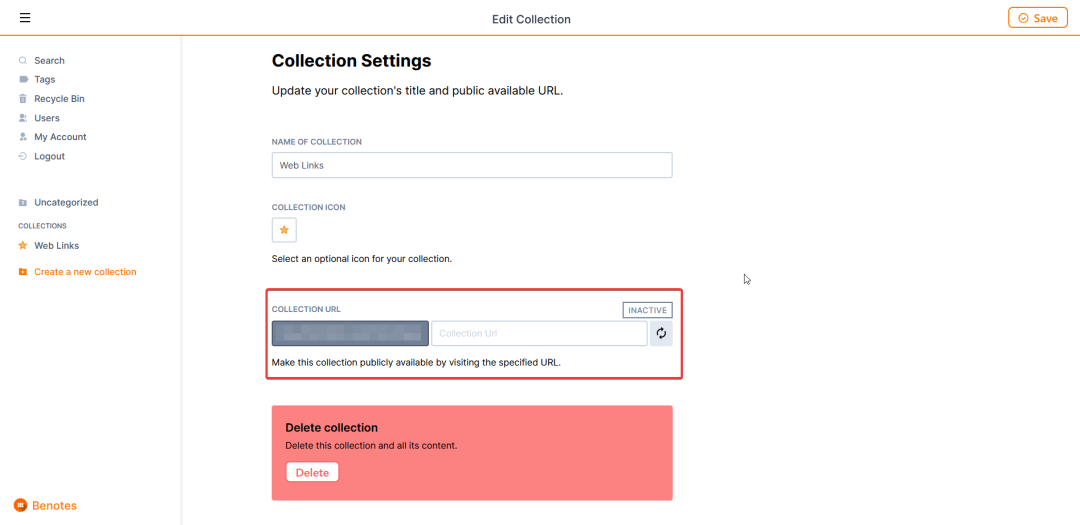Viewport: 1080px width, 525px height.
Task: Save the collection settings
Action: [x=1038, y=18]
